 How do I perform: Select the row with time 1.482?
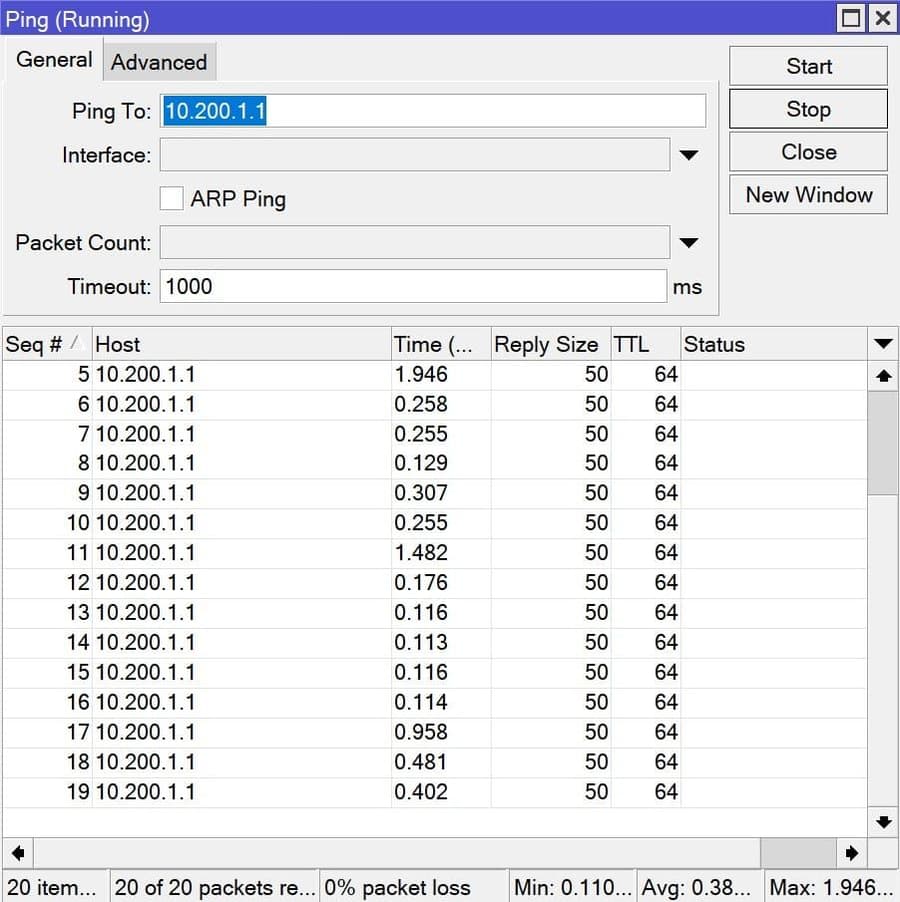click(434, 553)
